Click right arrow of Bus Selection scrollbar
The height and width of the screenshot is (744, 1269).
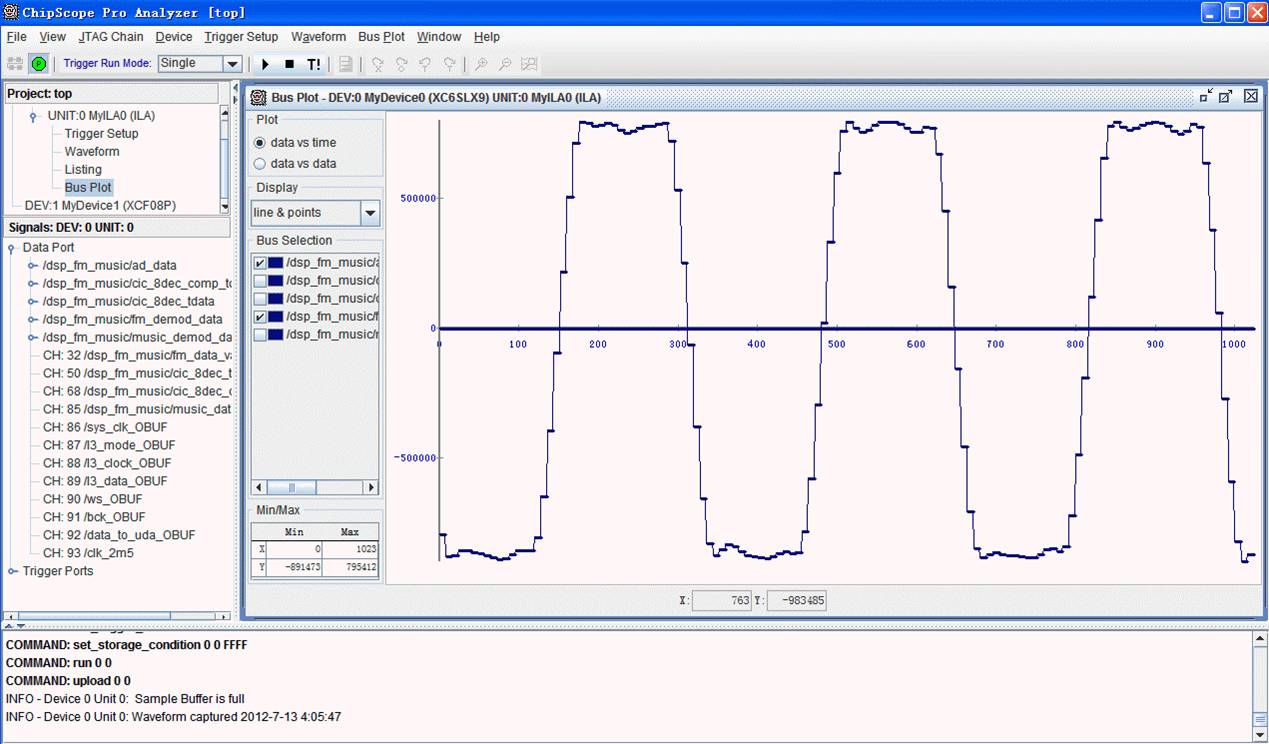click(371, 488)
